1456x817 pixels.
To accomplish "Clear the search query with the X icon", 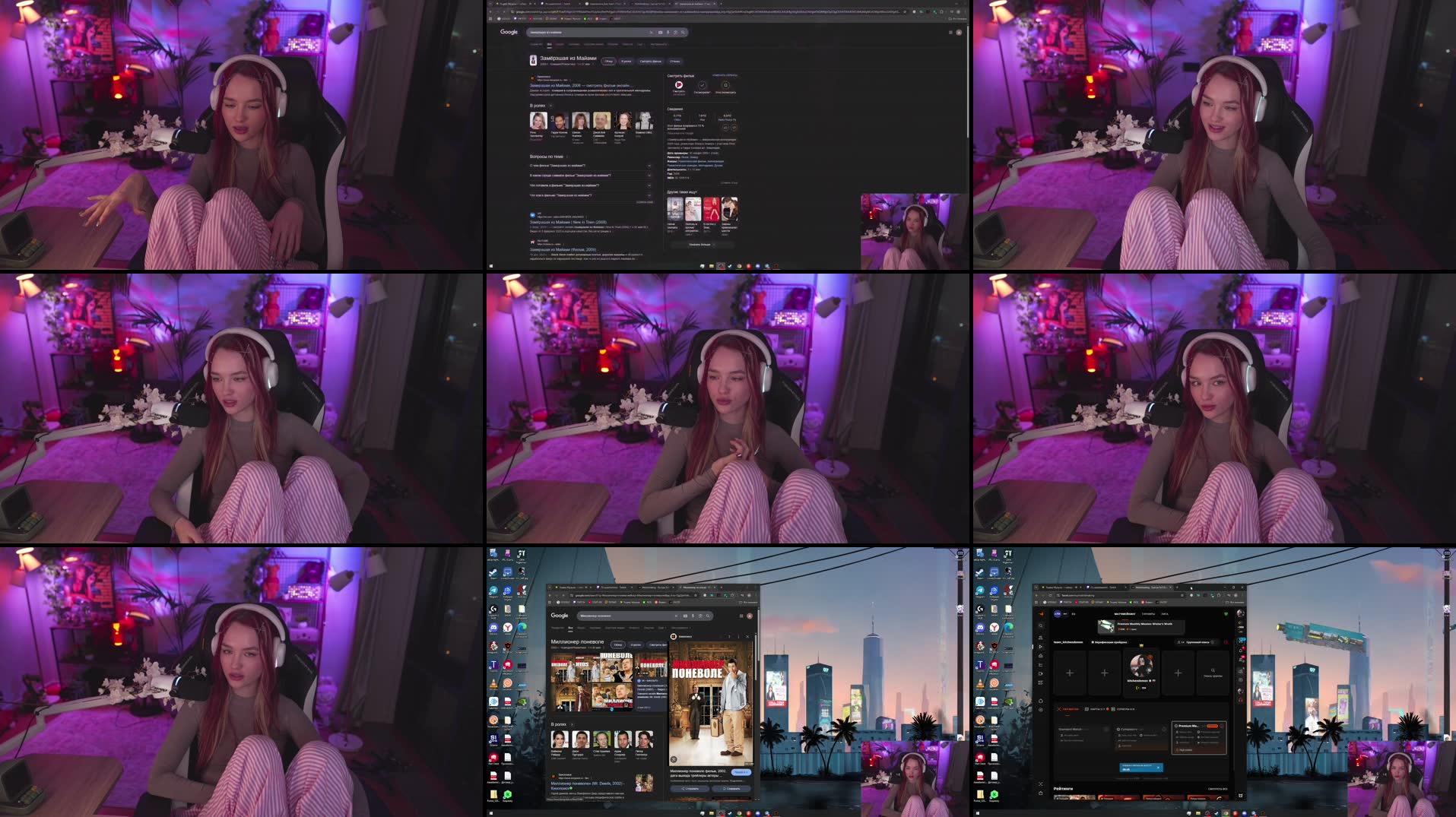I will (x=651, y=32).
